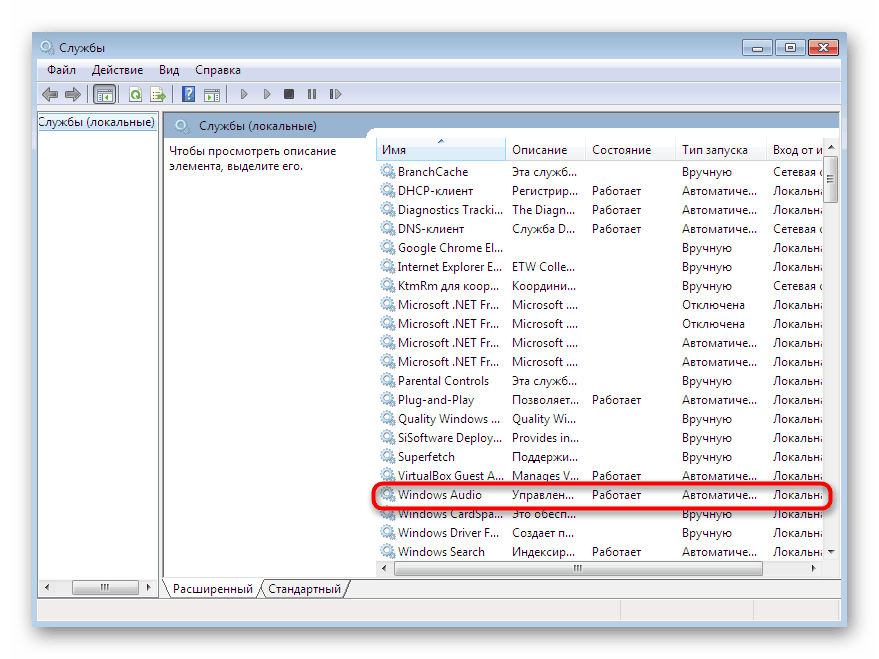This screenshot has height=659, width=879.
Task: Sort by the Имя column header
Action: pyautogui.click(x=441, y=150)
